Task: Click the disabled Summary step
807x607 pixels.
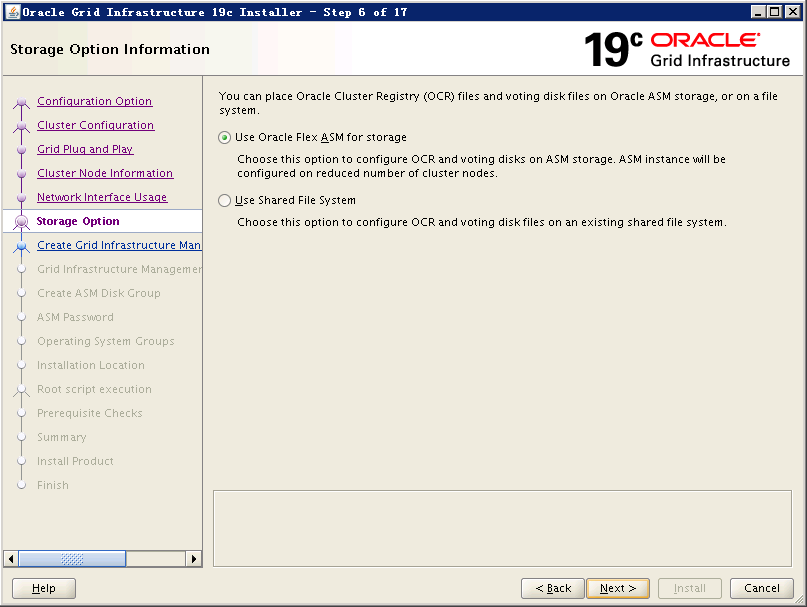Action: point(62,437)
